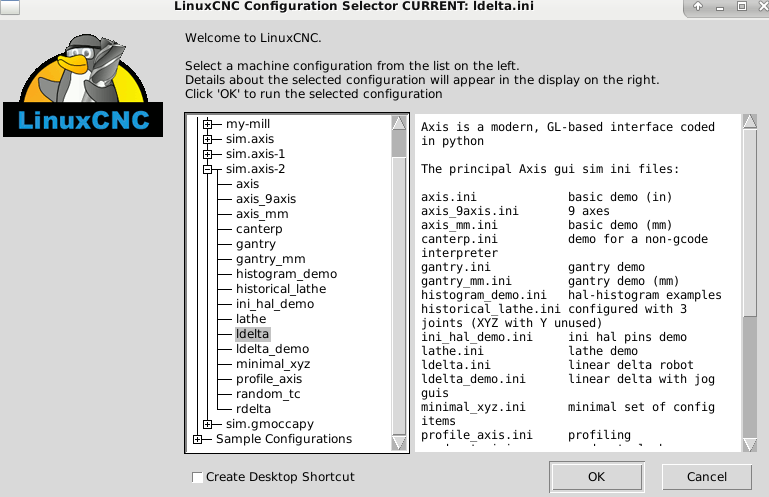Click 'lathe.ini' line in description

pyautogui.click(x=529, y=351)
